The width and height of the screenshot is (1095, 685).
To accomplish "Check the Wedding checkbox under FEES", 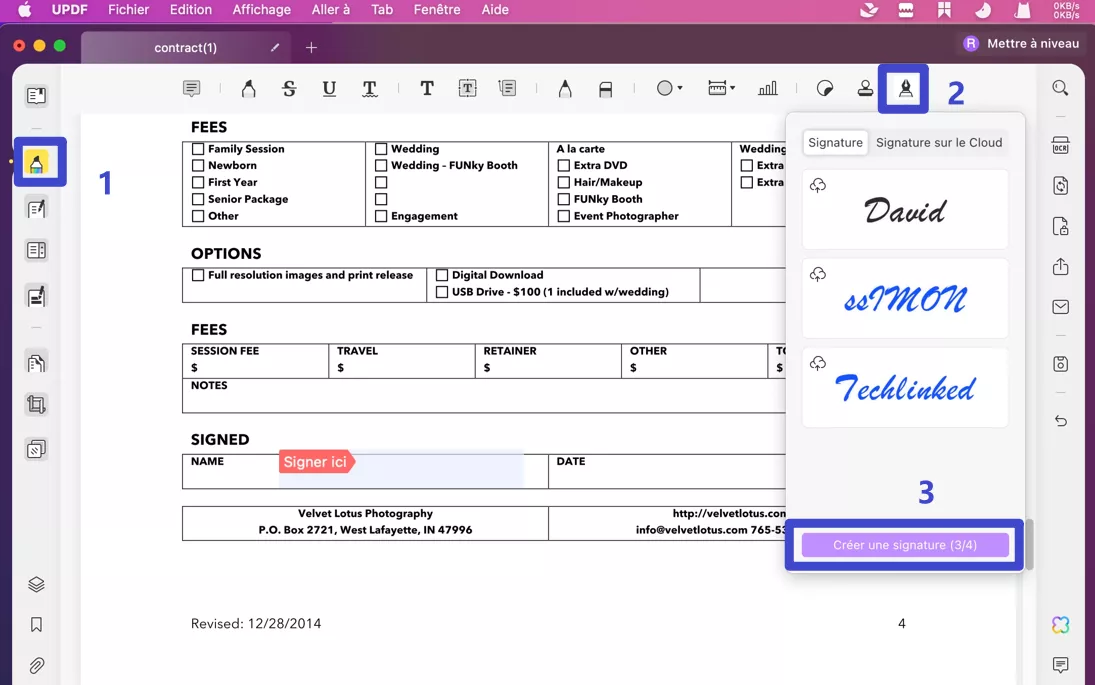I will [382, 148].
